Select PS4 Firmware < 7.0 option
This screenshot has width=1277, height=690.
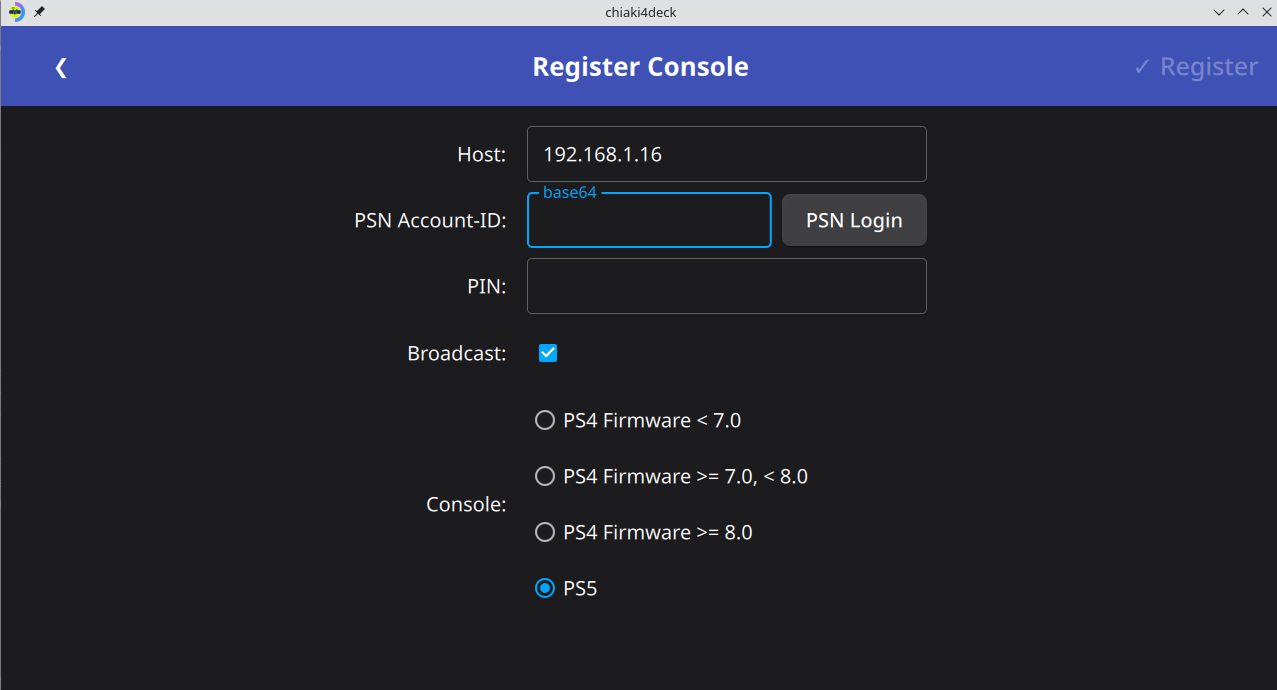pos(639,421)
